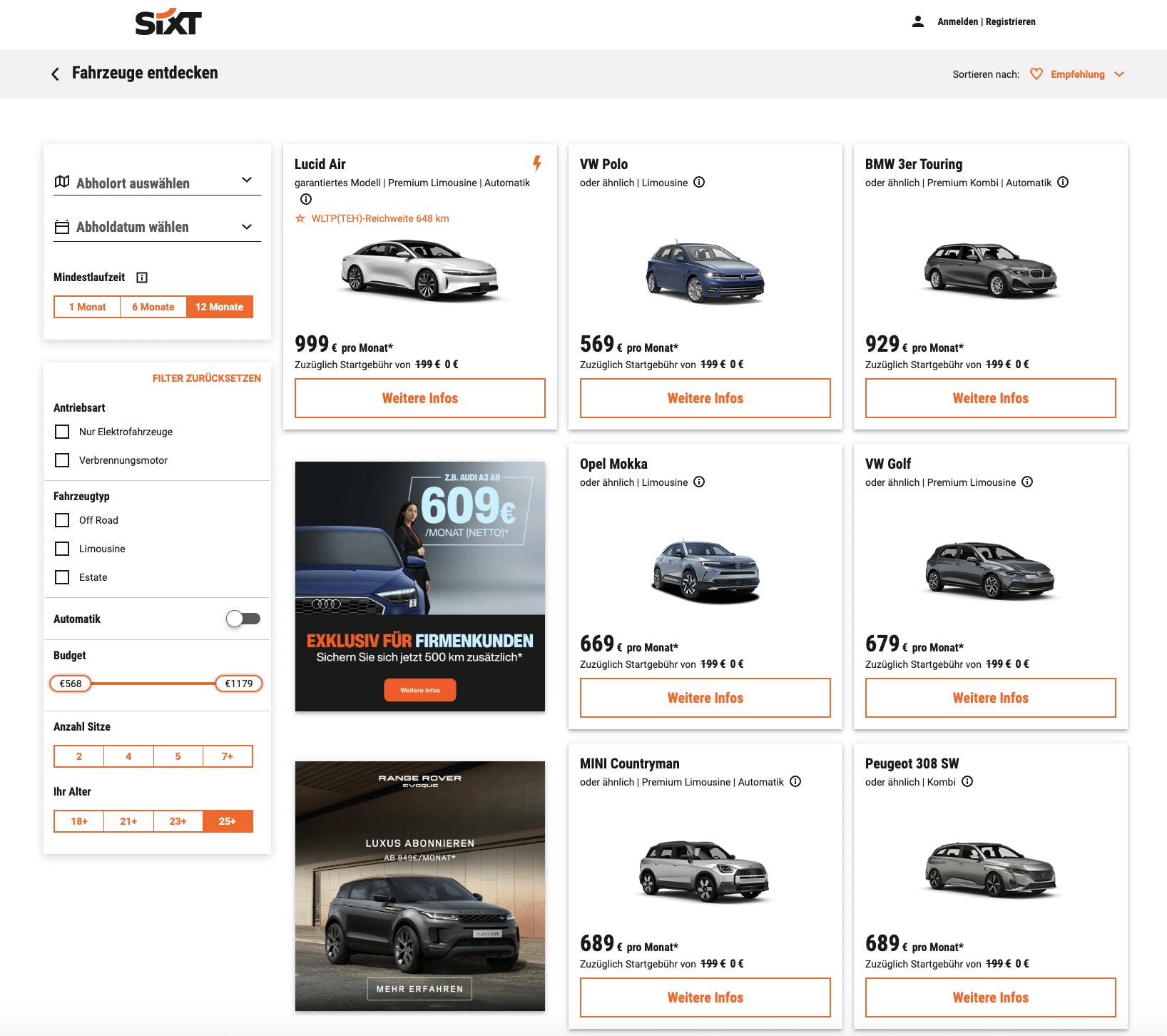Open MINI Countryman info icon
Image resolution: width=1167 pixels, height=1036 pixels.
coord(795,781)
